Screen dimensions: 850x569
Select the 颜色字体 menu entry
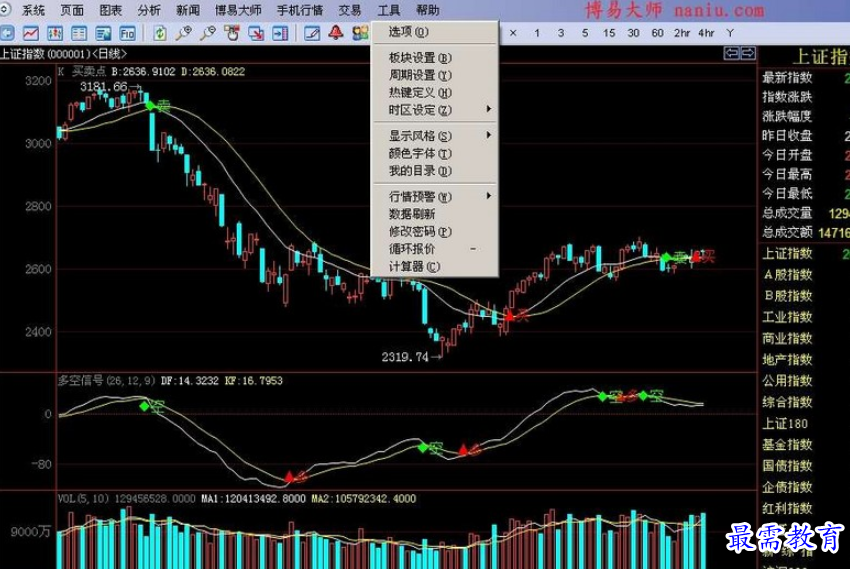click(434, 153)
